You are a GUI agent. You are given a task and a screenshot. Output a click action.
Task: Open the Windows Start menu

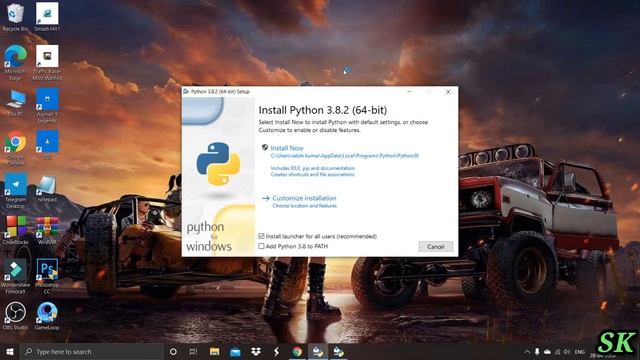[x=10, y=351]
